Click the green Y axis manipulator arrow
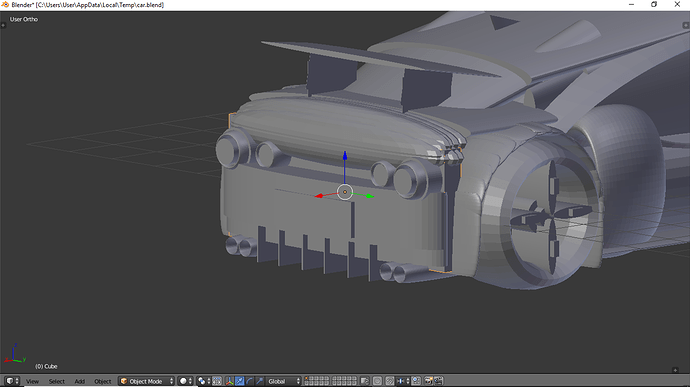 [370, 196]
